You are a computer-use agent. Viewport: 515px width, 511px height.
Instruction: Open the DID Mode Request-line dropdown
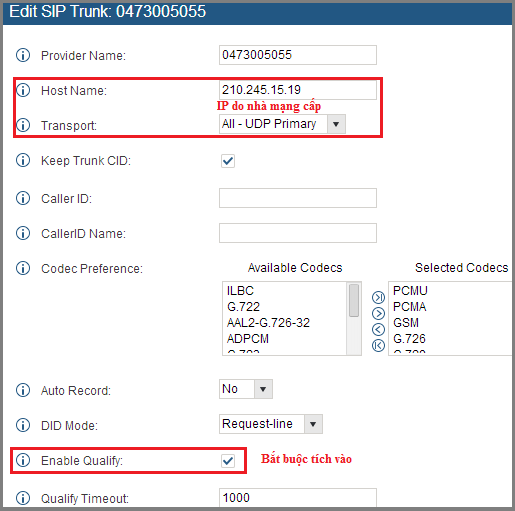pyautogui.click(x=271, y=424)
